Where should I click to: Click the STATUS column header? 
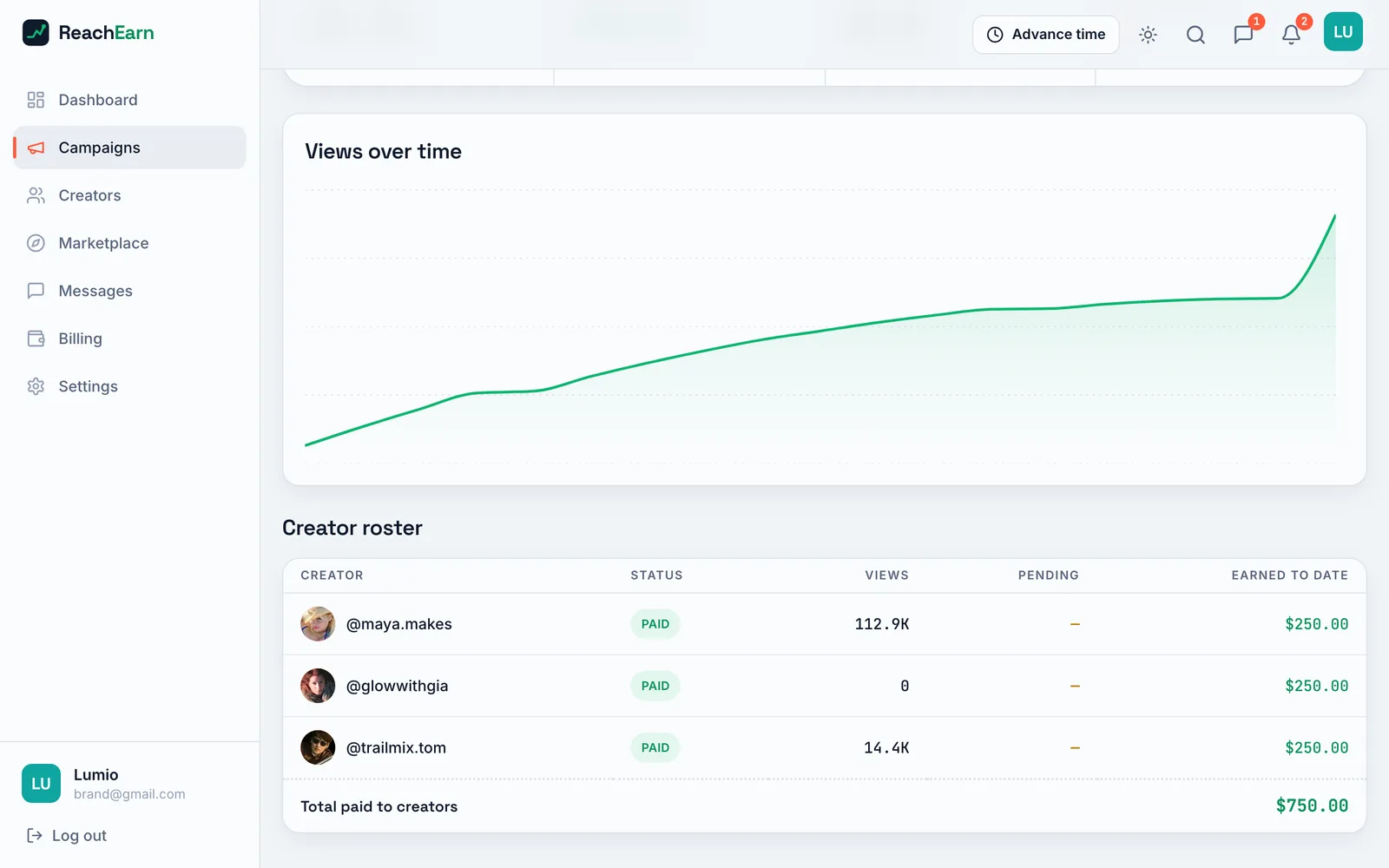point(656,575)
